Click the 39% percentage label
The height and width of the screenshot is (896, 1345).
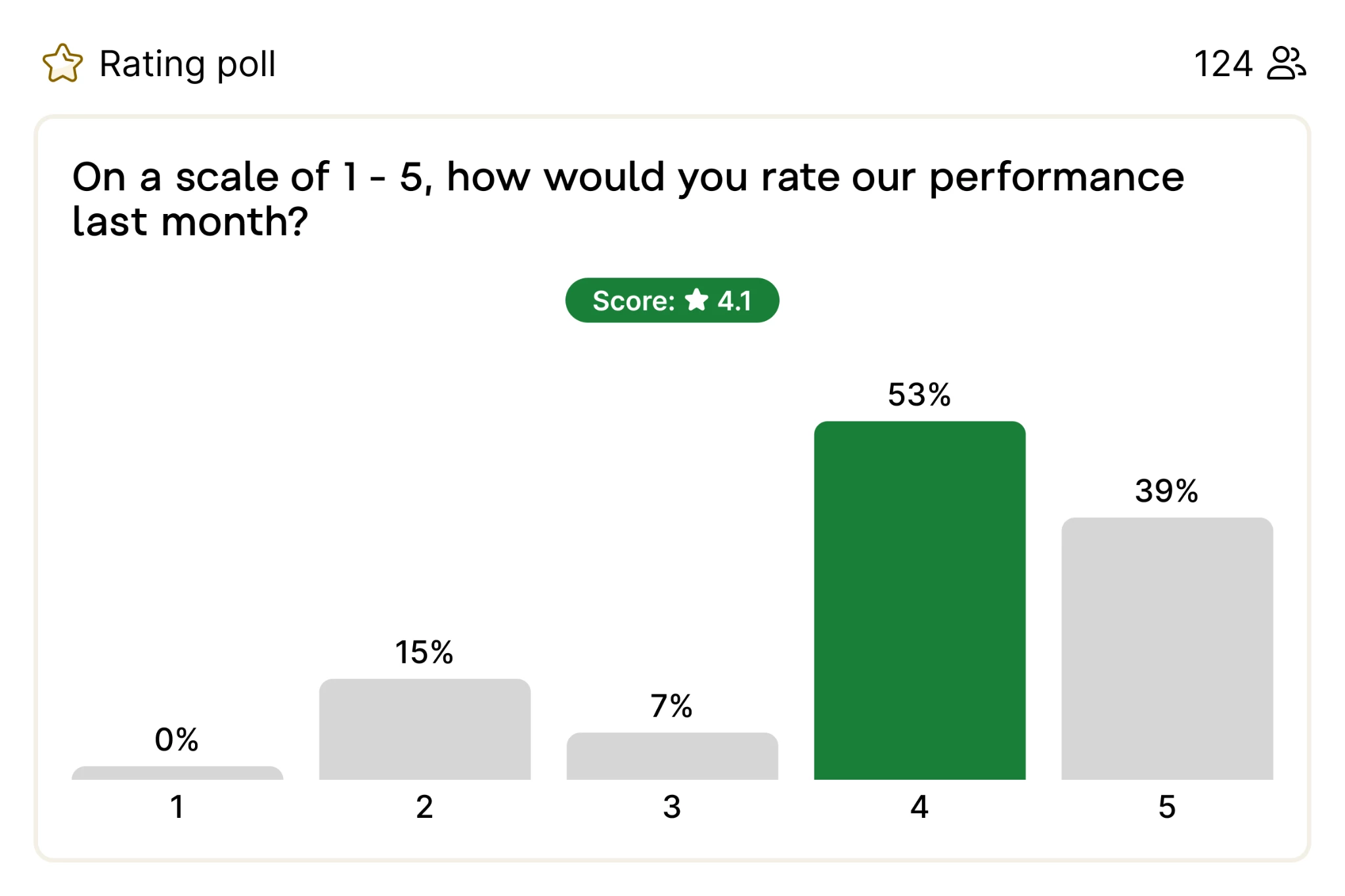1167,491
